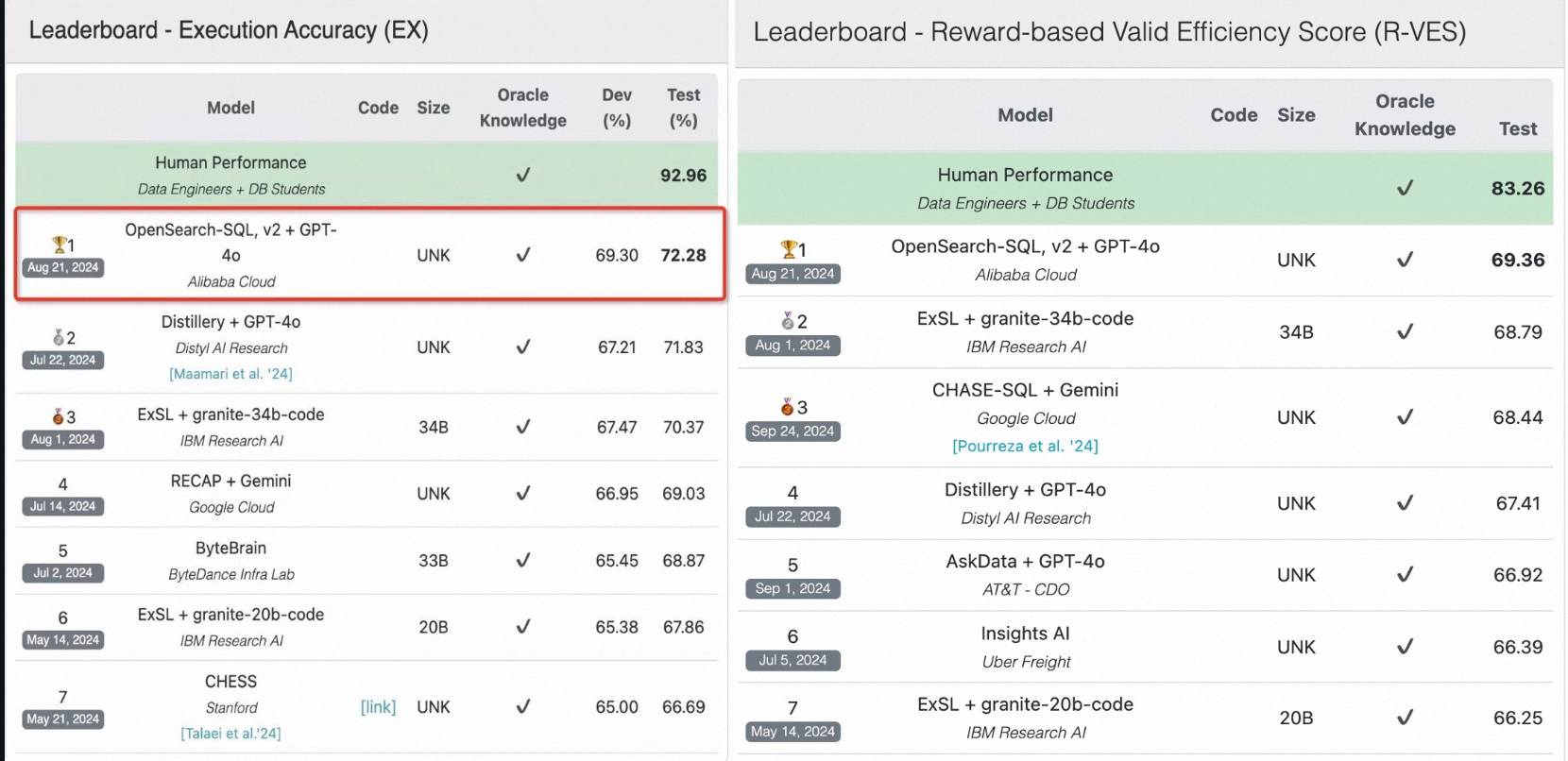Click the Jul 14, 2024 date badge

coord(62,507)
